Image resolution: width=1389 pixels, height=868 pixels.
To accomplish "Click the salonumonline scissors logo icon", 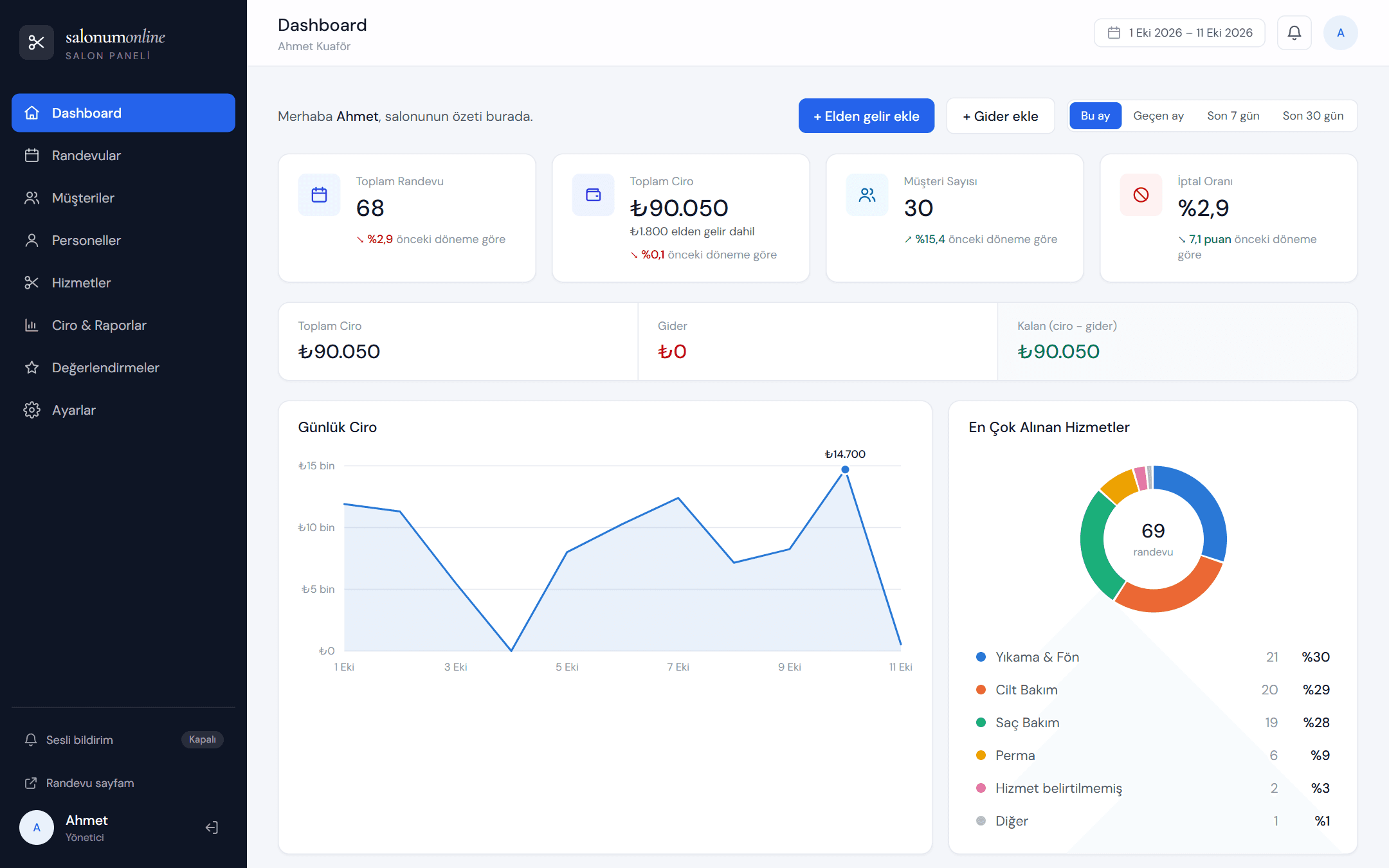I will click(x=37, y=42).
